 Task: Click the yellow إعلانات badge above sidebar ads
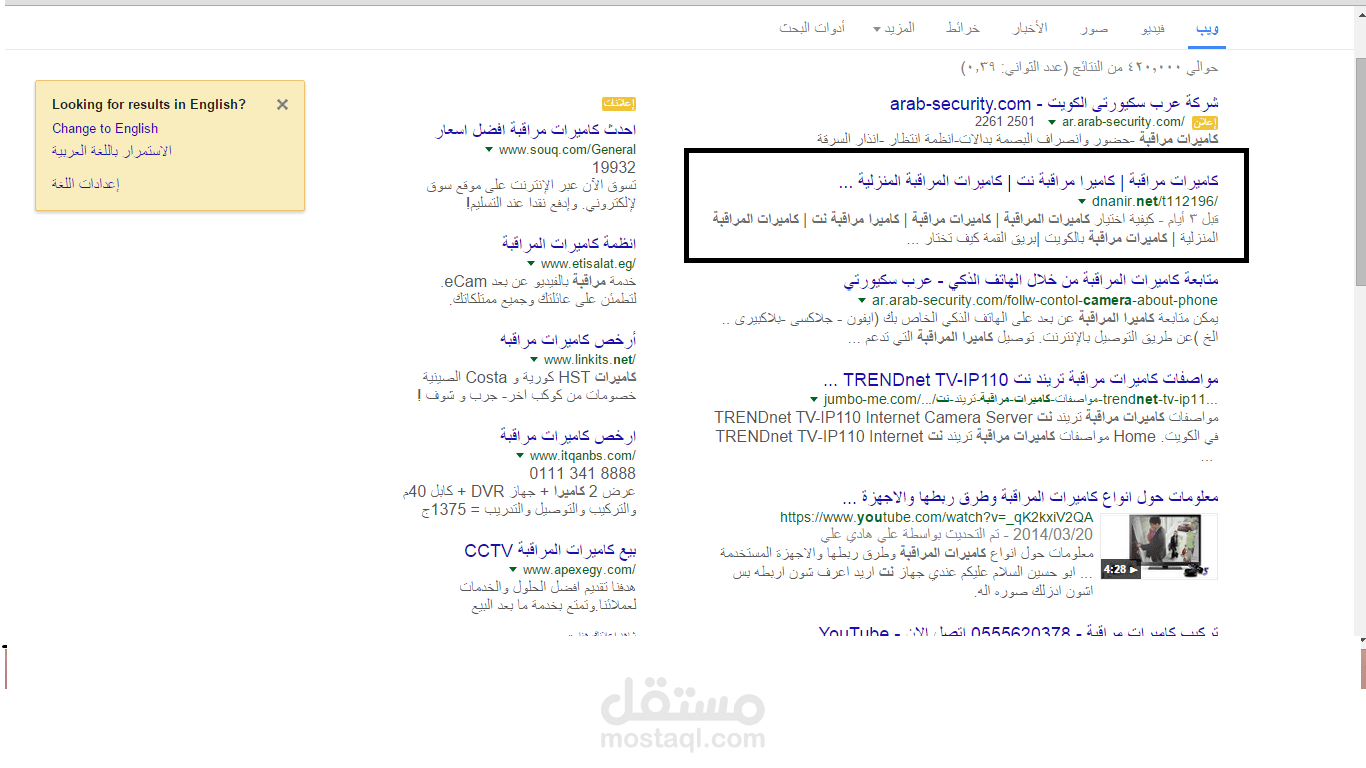click(619, 104)
